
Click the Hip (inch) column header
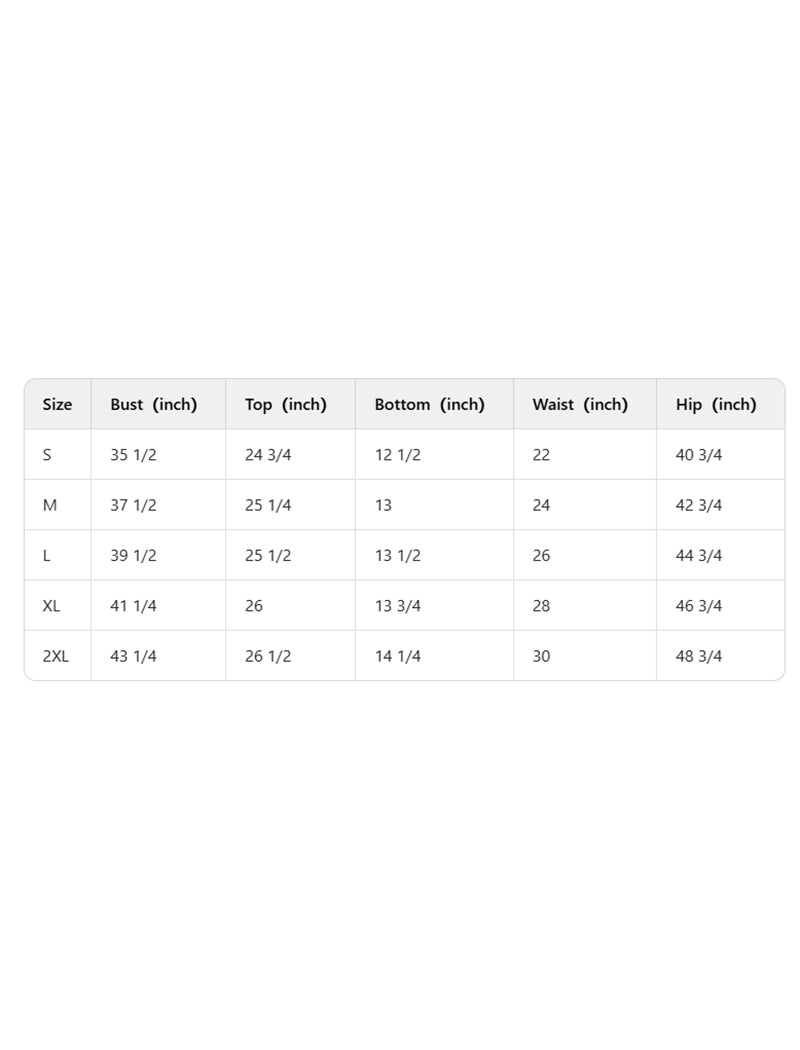pyautogui.click(x=716, y=405)
